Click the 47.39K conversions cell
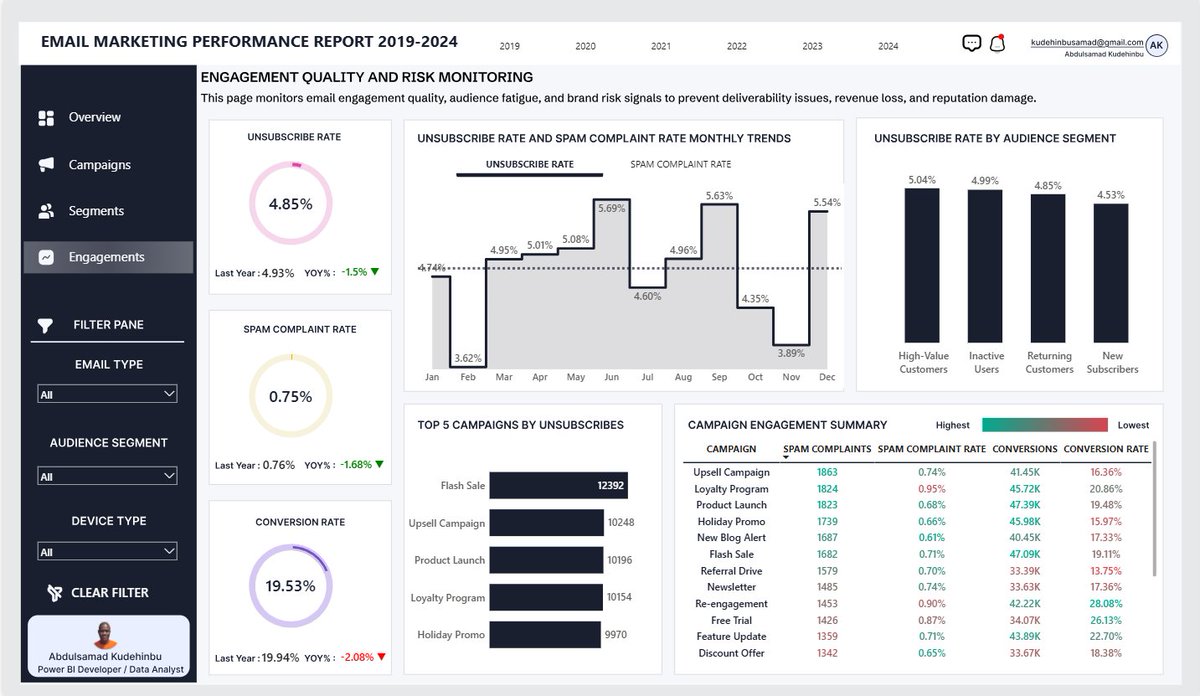This screenshot has height=696, width=1200. click(1024, 505)
